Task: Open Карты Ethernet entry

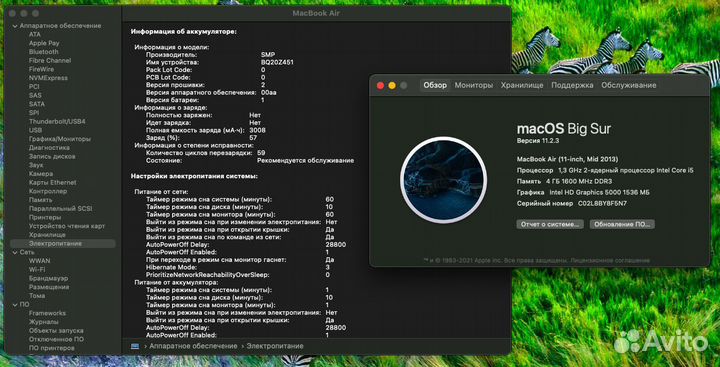Action: pyautogui.click(x=52, y=182)
